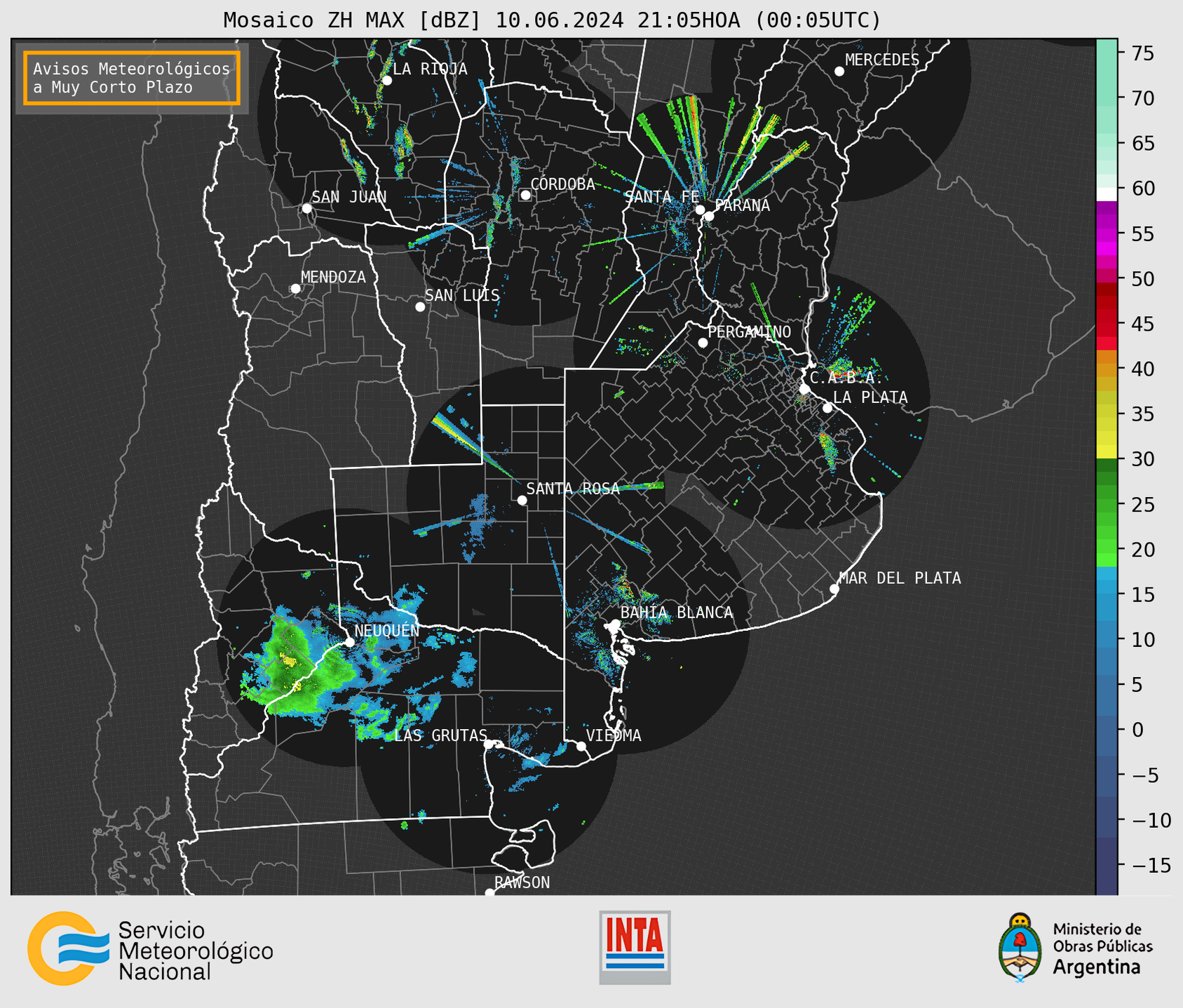Click the SAN LUIS city marker dot

[x=420, y=307]
